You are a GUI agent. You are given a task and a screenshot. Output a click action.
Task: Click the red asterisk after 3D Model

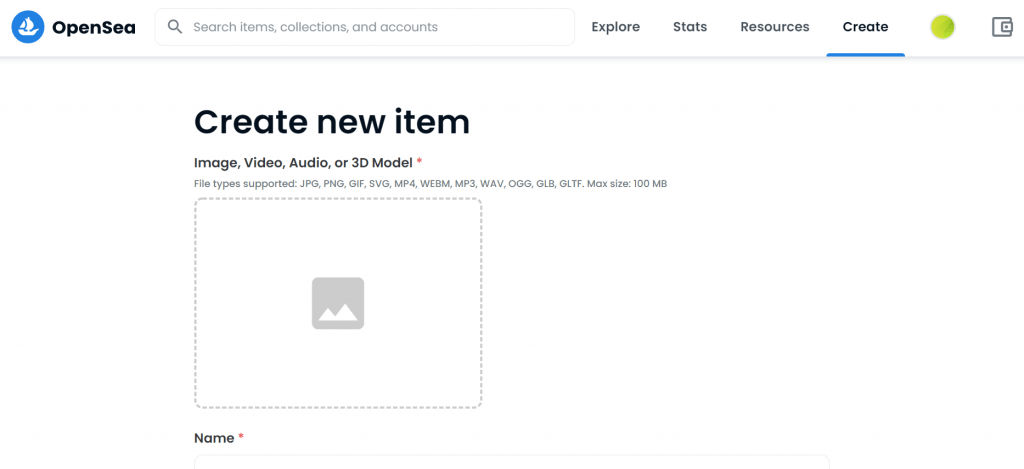[x=419, y=161]
